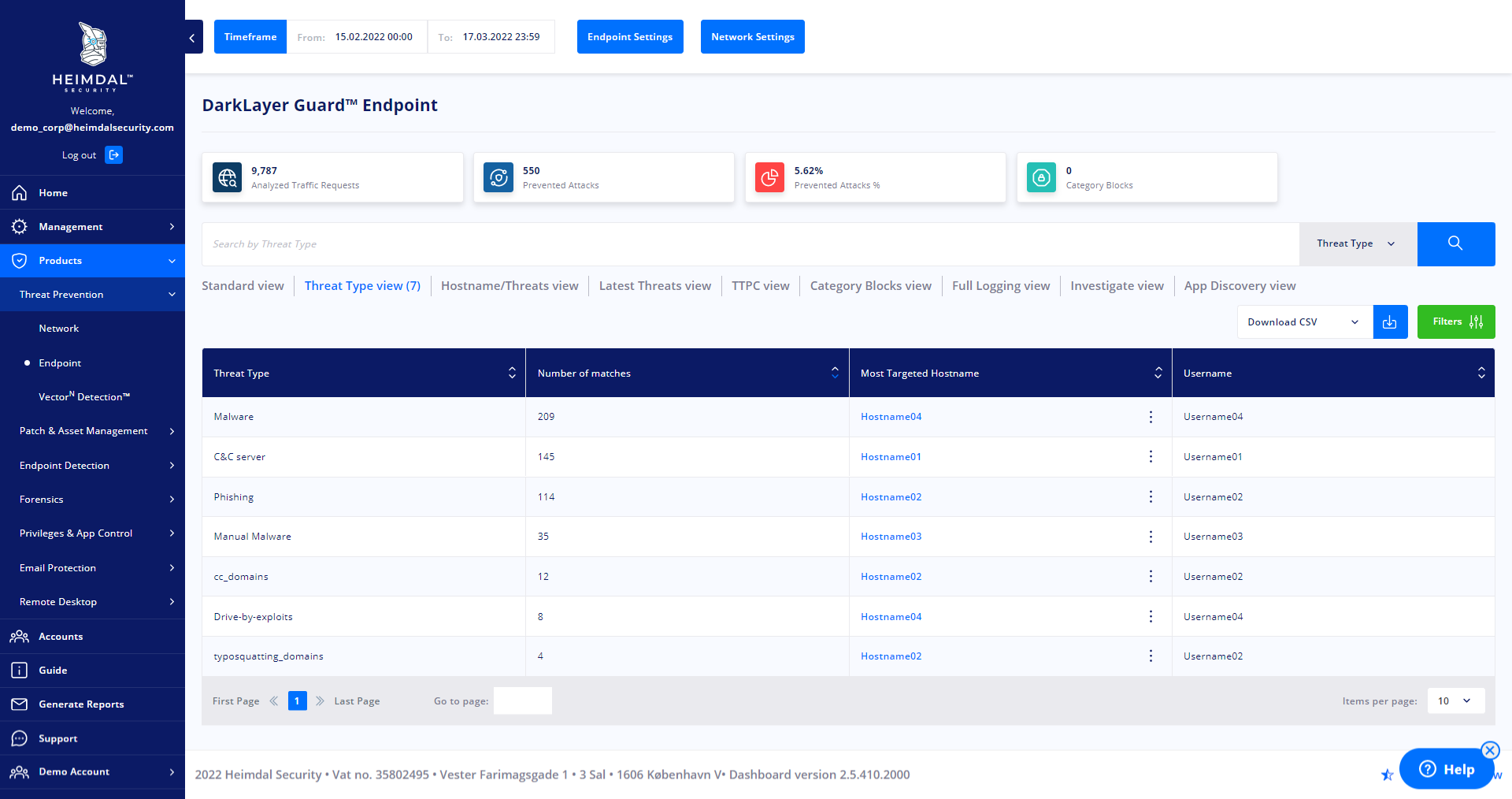Toggle the favorite star near the footer
Image resolution: width=1512 pixels, height=799 pixels.
(1387, 775)
